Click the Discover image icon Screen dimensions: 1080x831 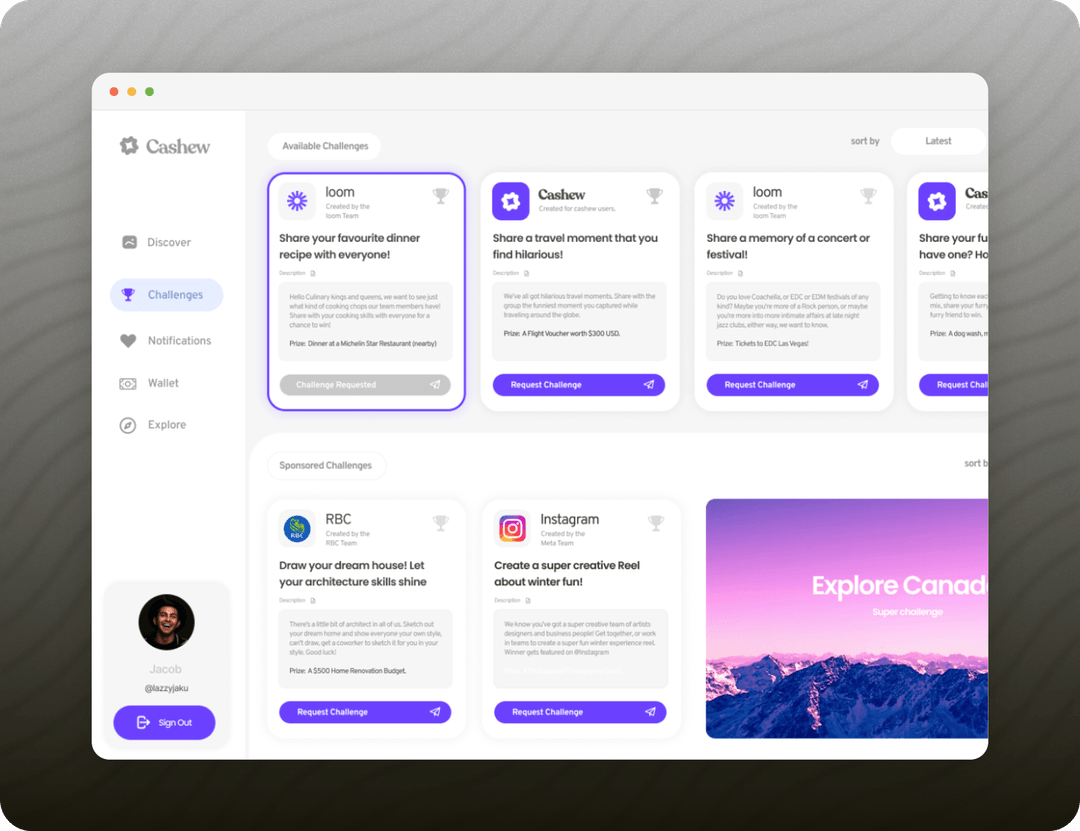click(x=129, y=243)
